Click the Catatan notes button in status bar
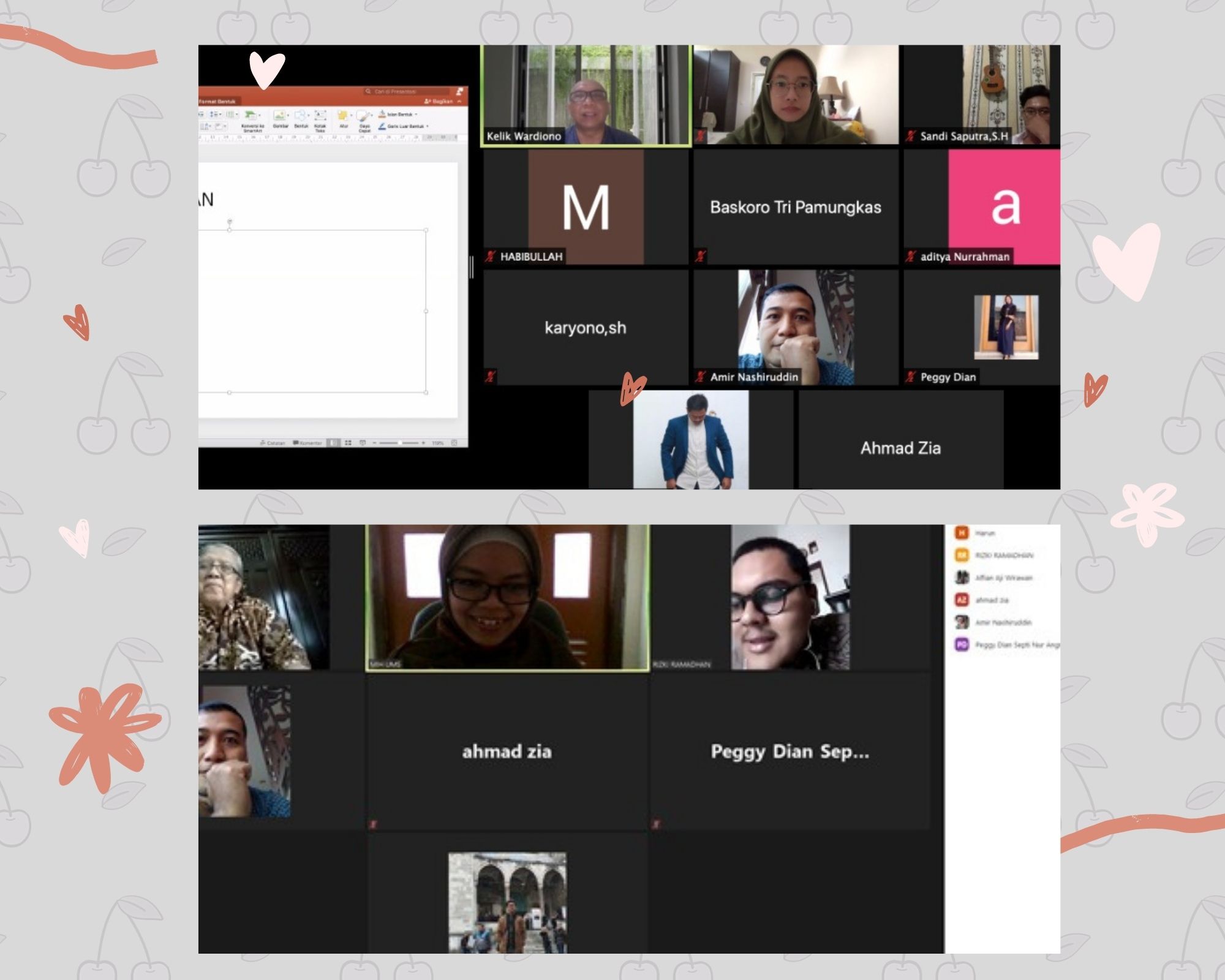1225x980 pixels. pos(273,443)
